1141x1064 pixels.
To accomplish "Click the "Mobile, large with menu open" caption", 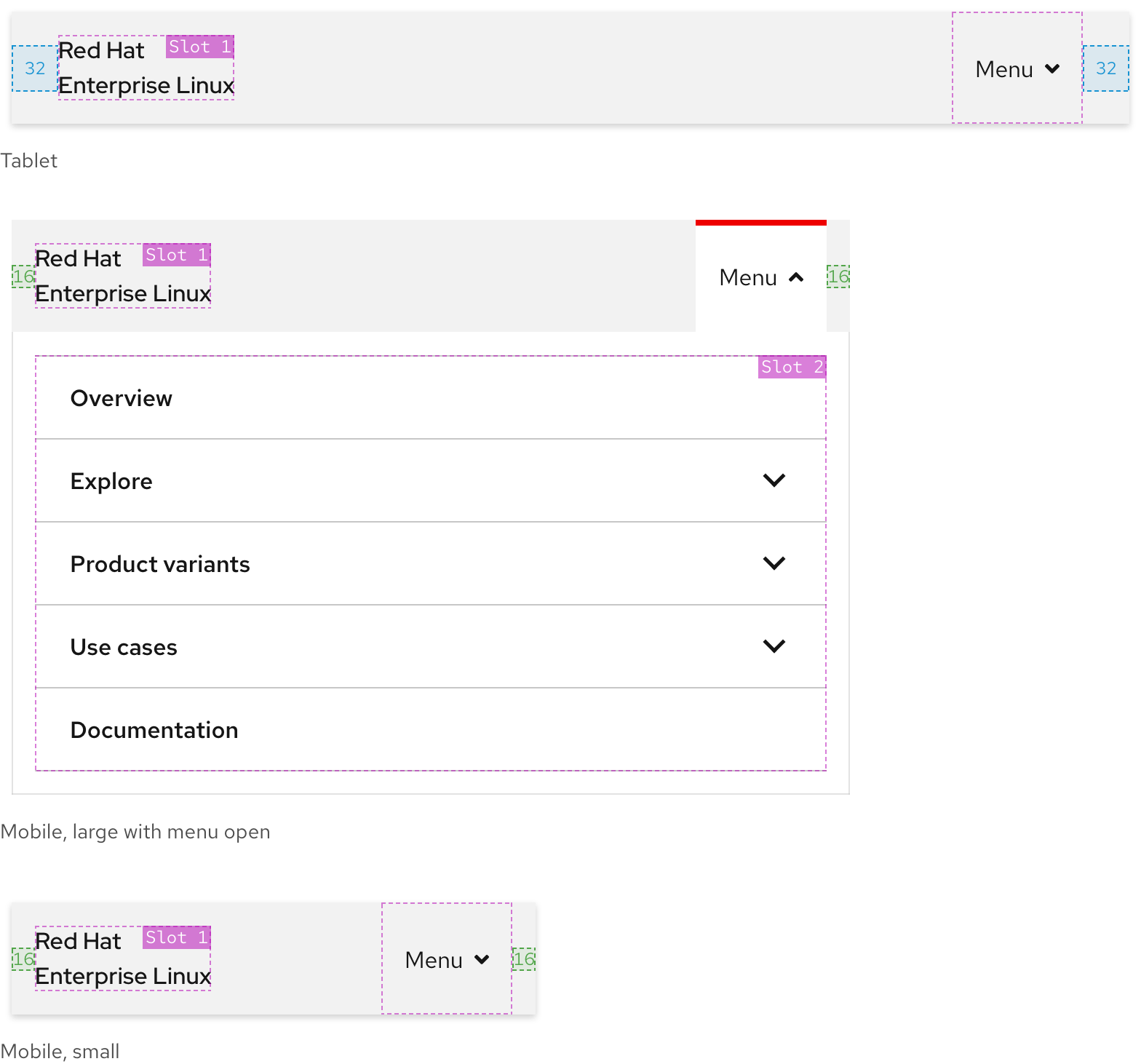I will (135, 832).
